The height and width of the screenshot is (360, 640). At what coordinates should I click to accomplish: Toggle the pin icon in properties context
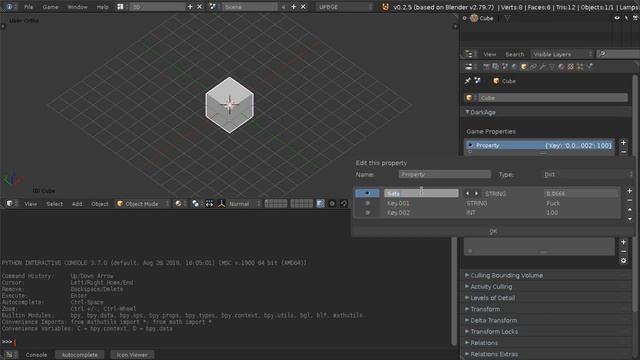click(x=468, y=81)
